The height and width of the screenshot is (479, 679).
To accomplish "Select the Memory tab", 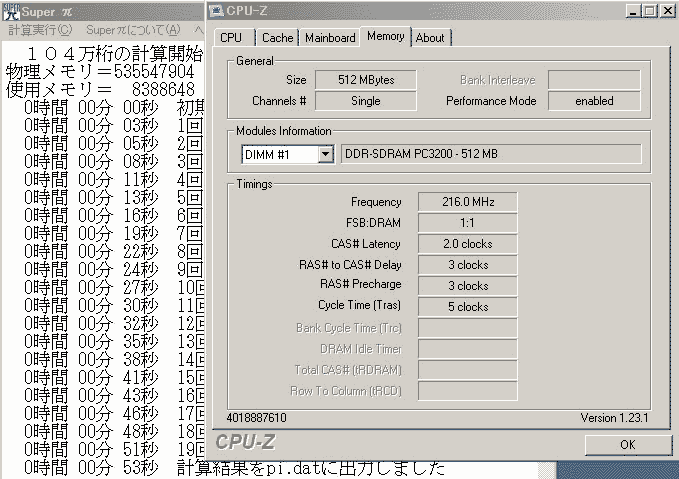I will pos(385,36).
